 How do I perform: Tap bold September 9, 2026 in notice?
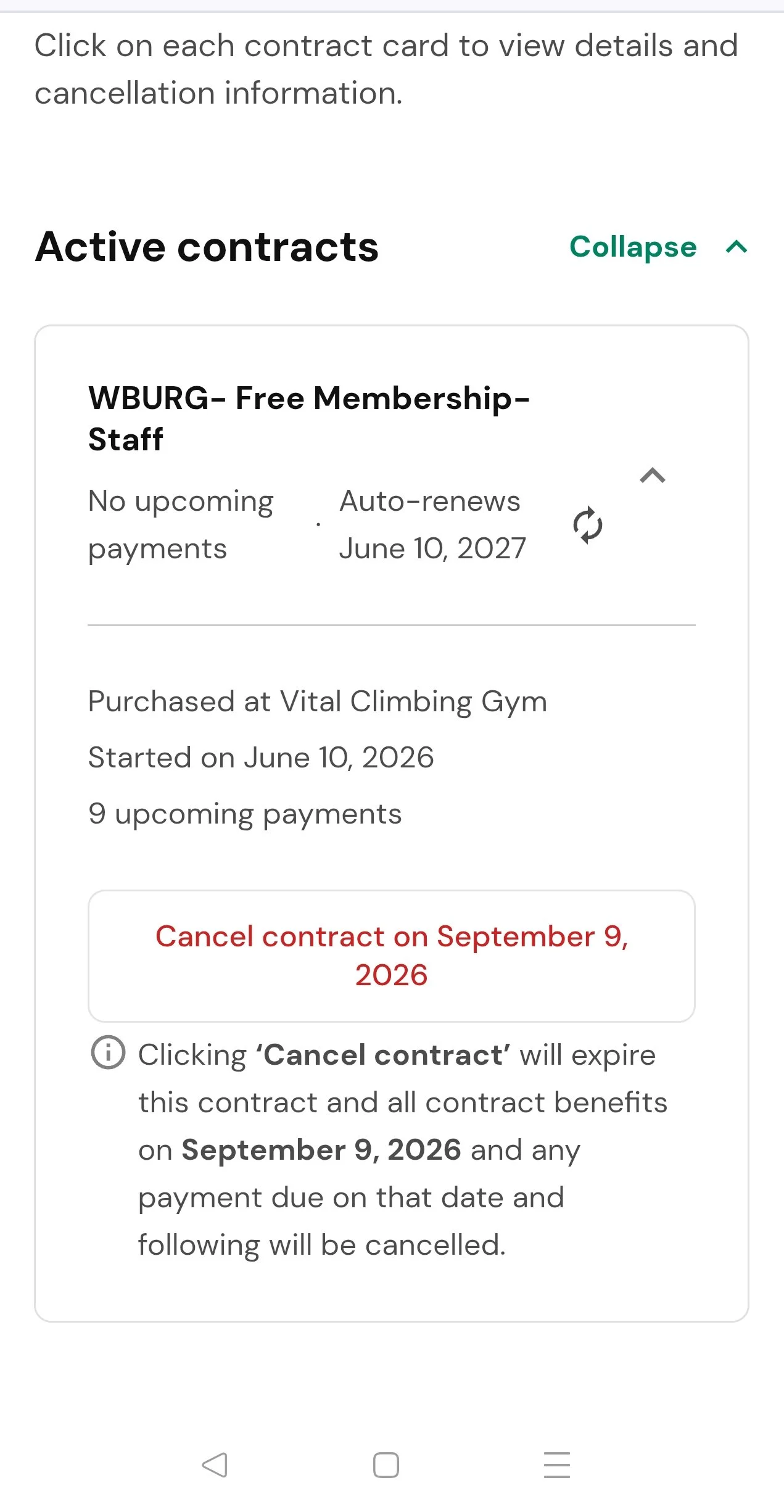[x=321, y=1150]
